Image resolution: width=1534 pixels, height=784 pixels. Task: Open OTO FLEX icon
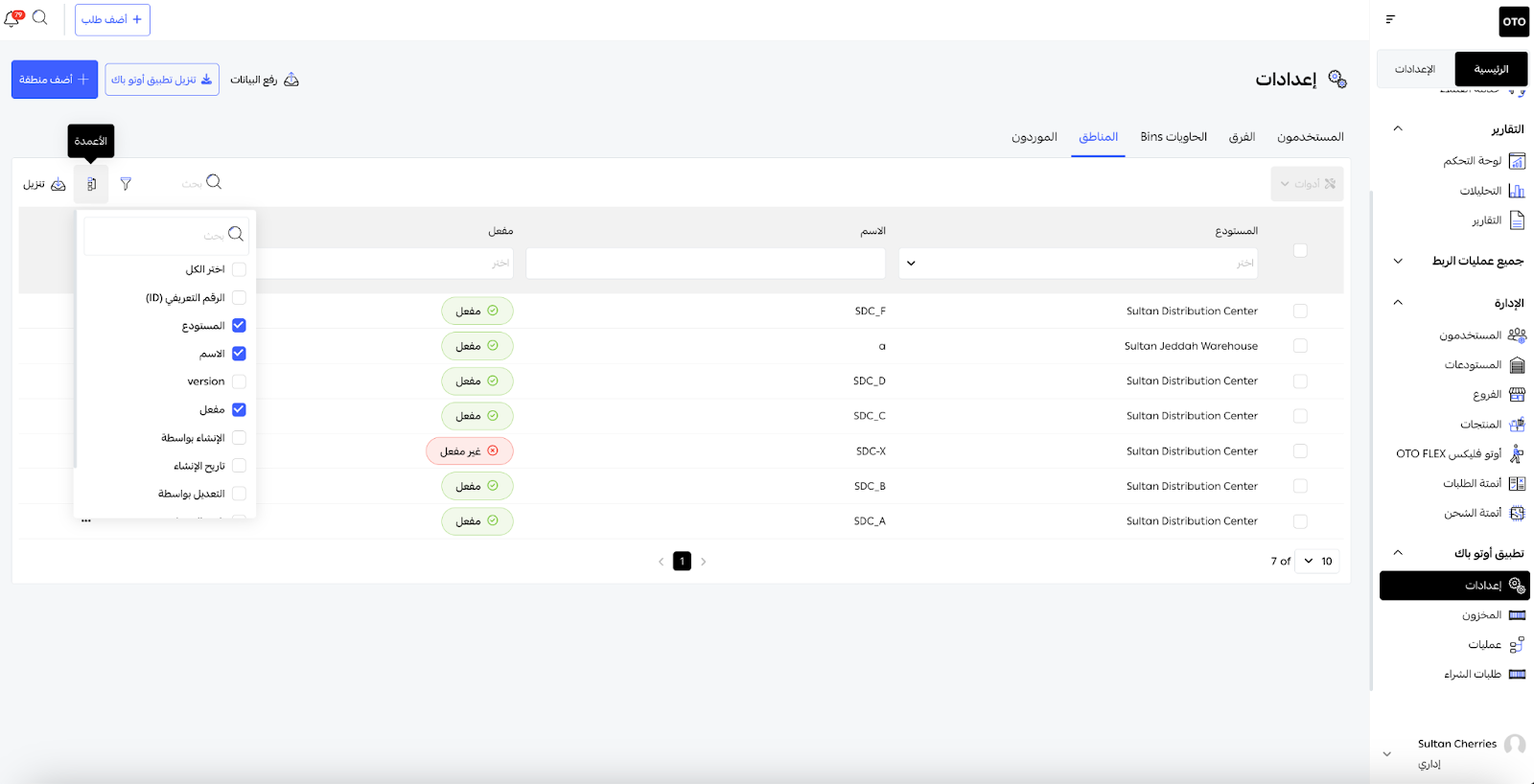pos(1517,453)
